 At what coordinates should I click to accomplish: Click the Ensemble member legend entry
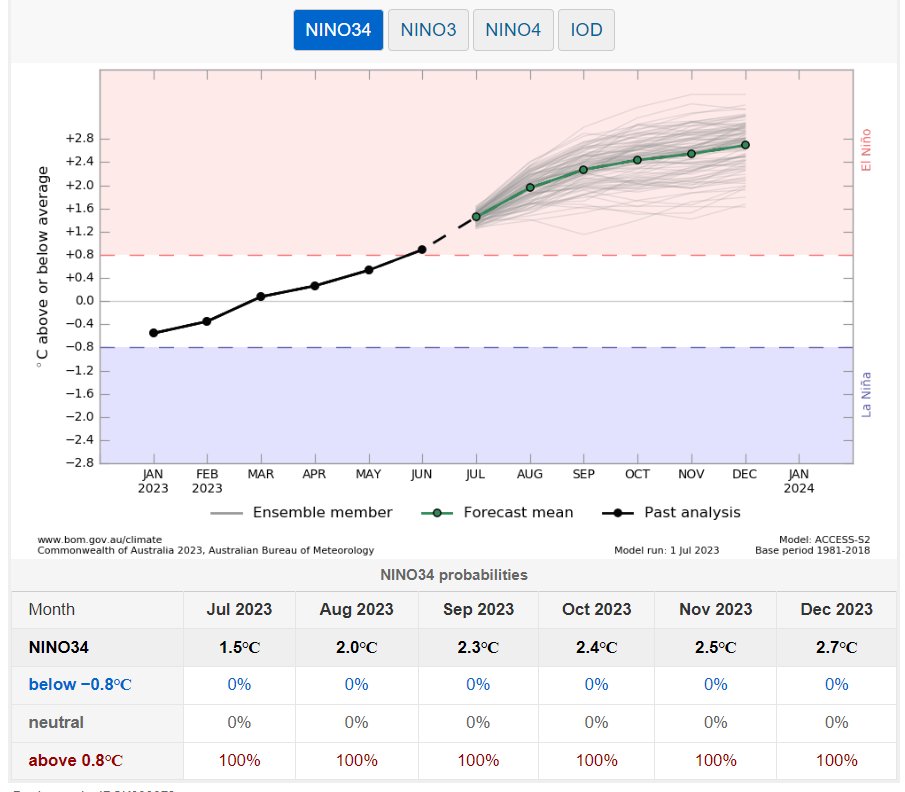click(x=301, y=513)
